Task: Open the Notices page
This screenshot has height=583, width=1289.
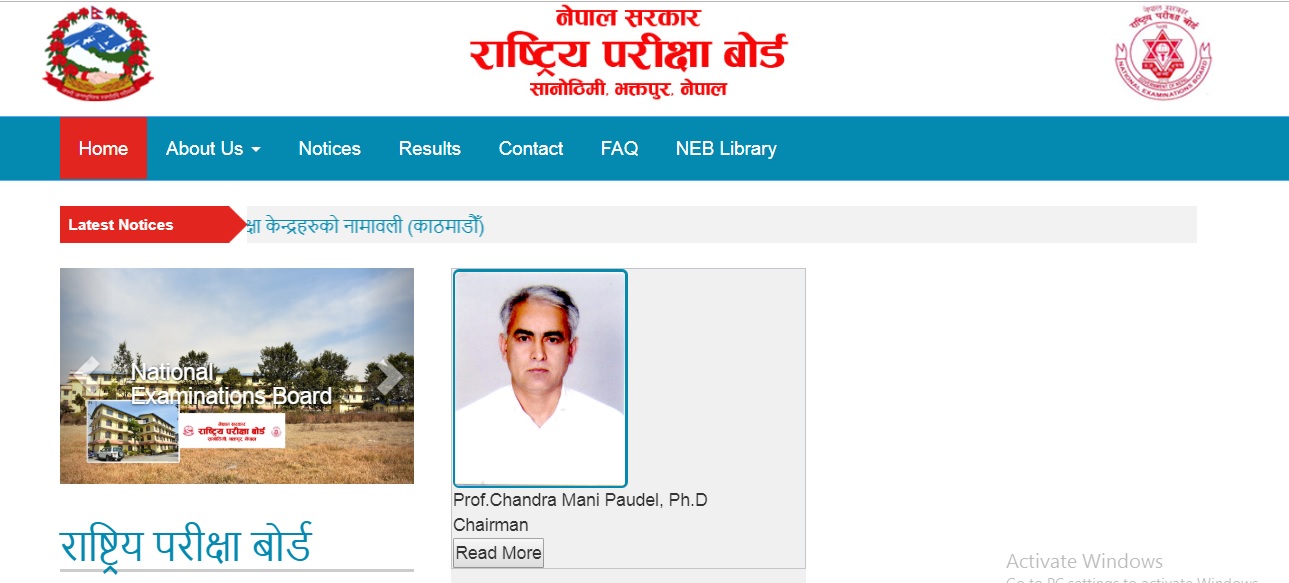Action: click(329, 148)
